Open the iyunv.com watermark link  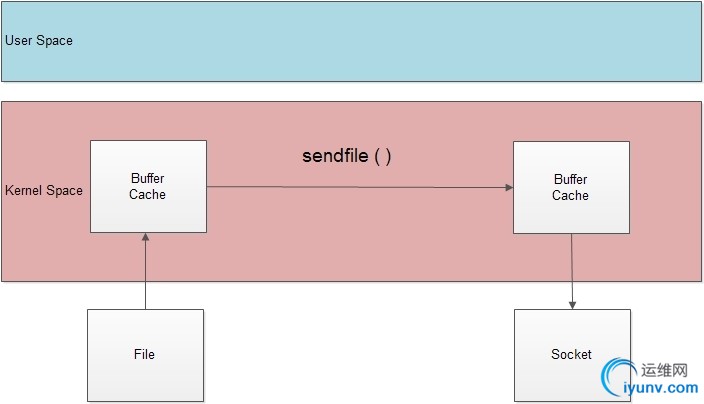tap(661, 388)
